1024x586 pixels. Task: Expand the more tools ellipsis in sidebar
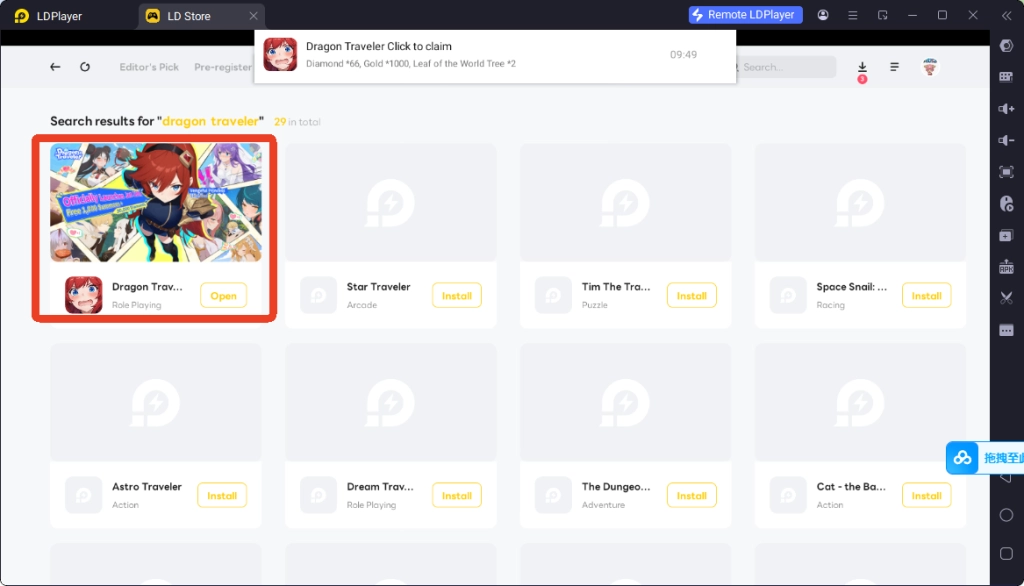(1006, 330)
